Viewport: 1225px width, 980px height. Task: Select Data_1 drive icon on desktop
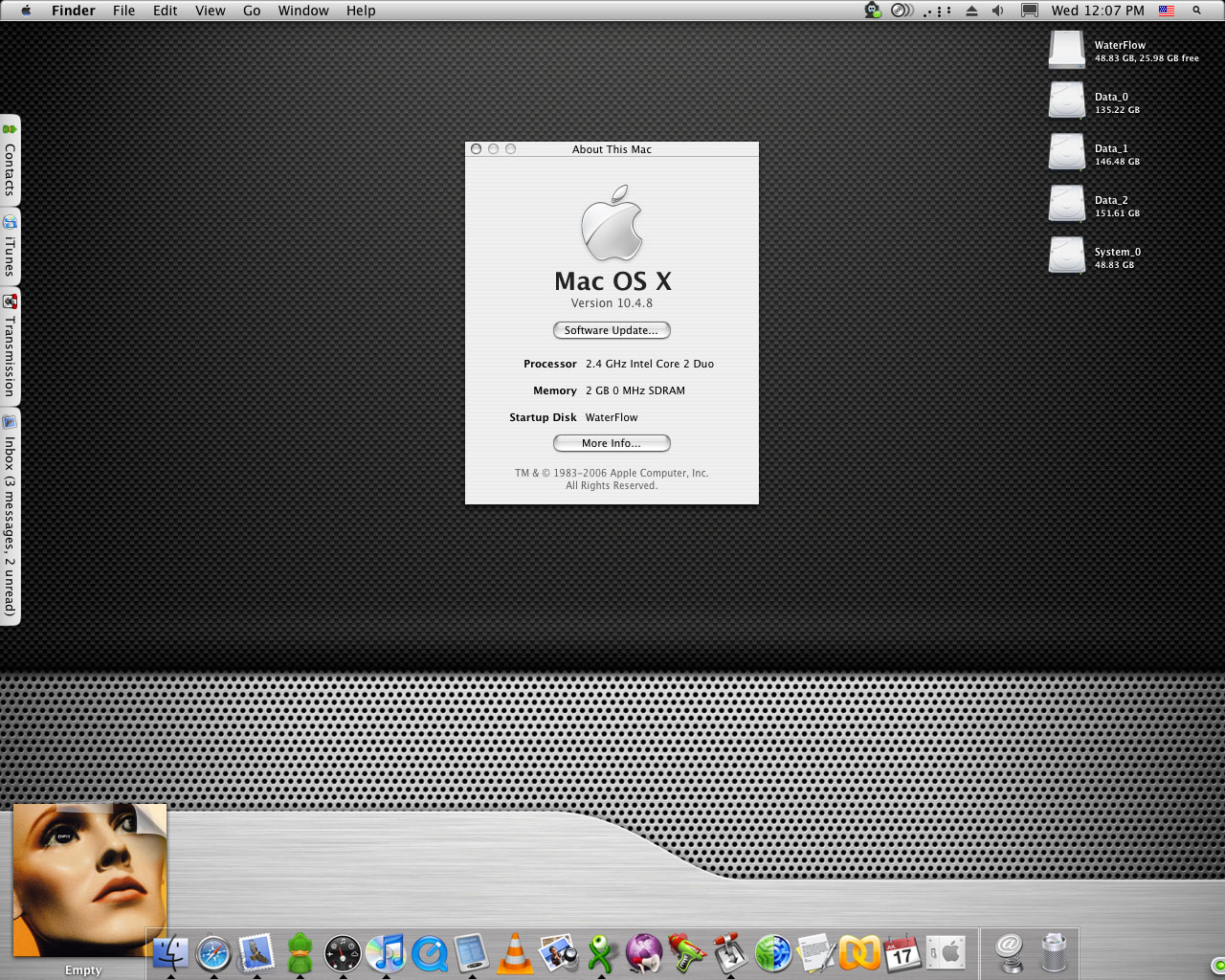pos(1066,152)
